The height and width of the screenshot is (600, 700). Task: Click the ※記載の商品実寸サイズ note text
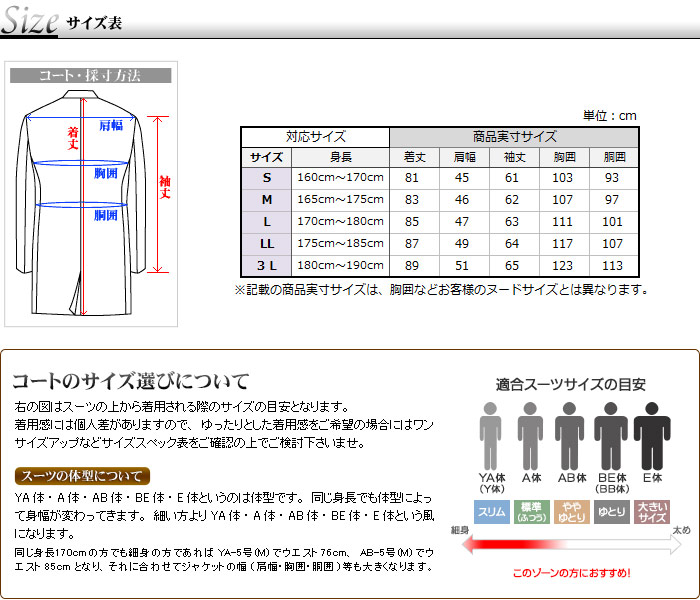(x=441, y=290)
